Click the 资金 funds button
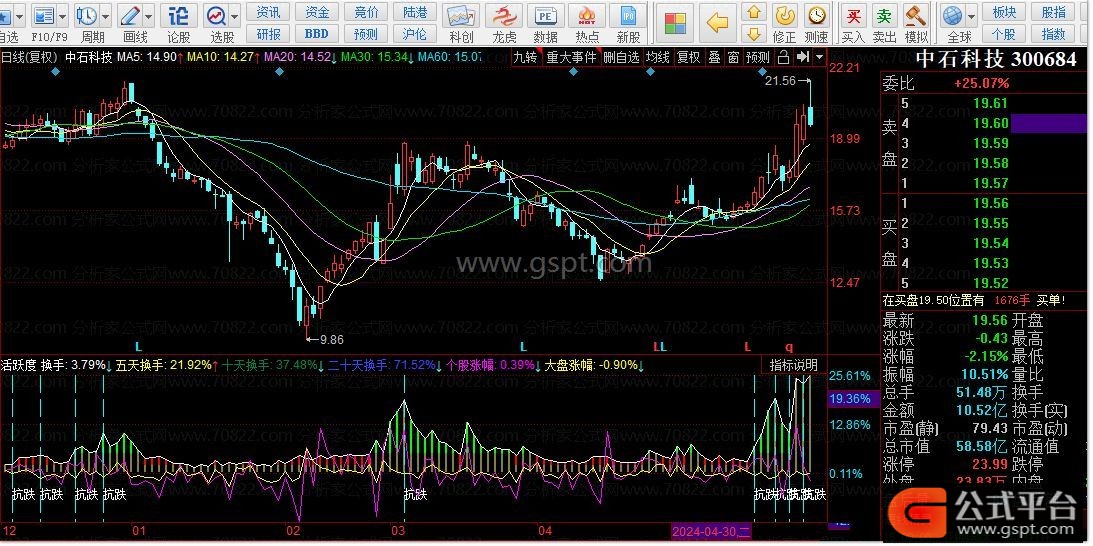 pos(317,12)
